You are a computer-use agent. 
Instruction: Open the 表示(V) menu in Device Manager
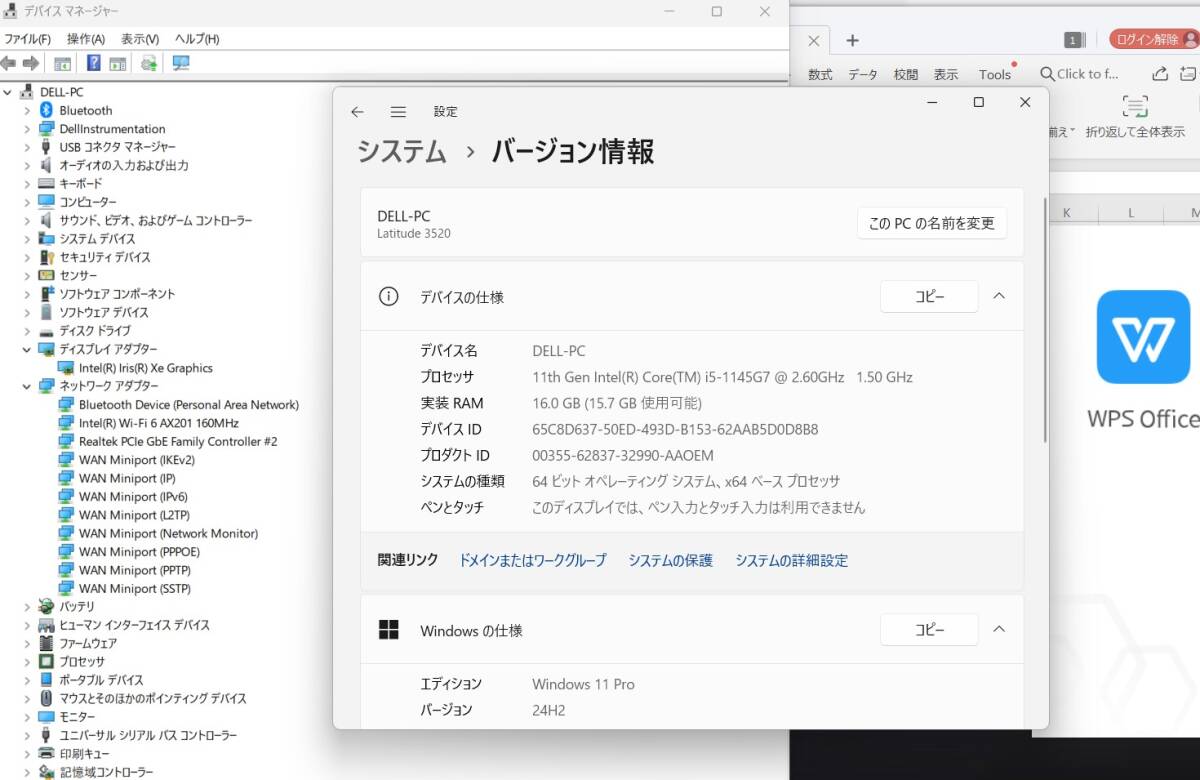(140, 39)
